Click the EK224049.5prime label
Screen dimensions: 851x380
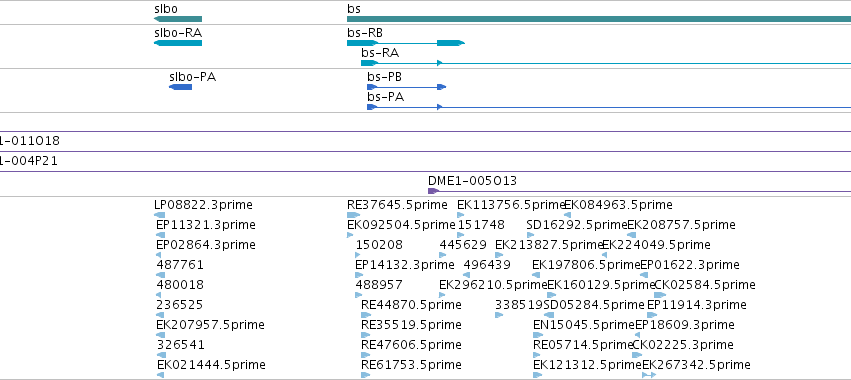[x=656, y=245]
